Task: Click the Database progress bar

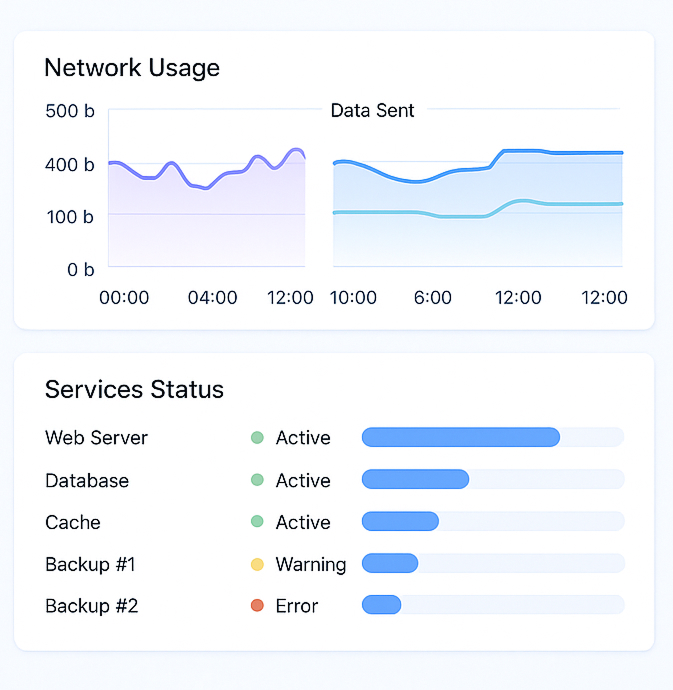Action: click(492, 480)
